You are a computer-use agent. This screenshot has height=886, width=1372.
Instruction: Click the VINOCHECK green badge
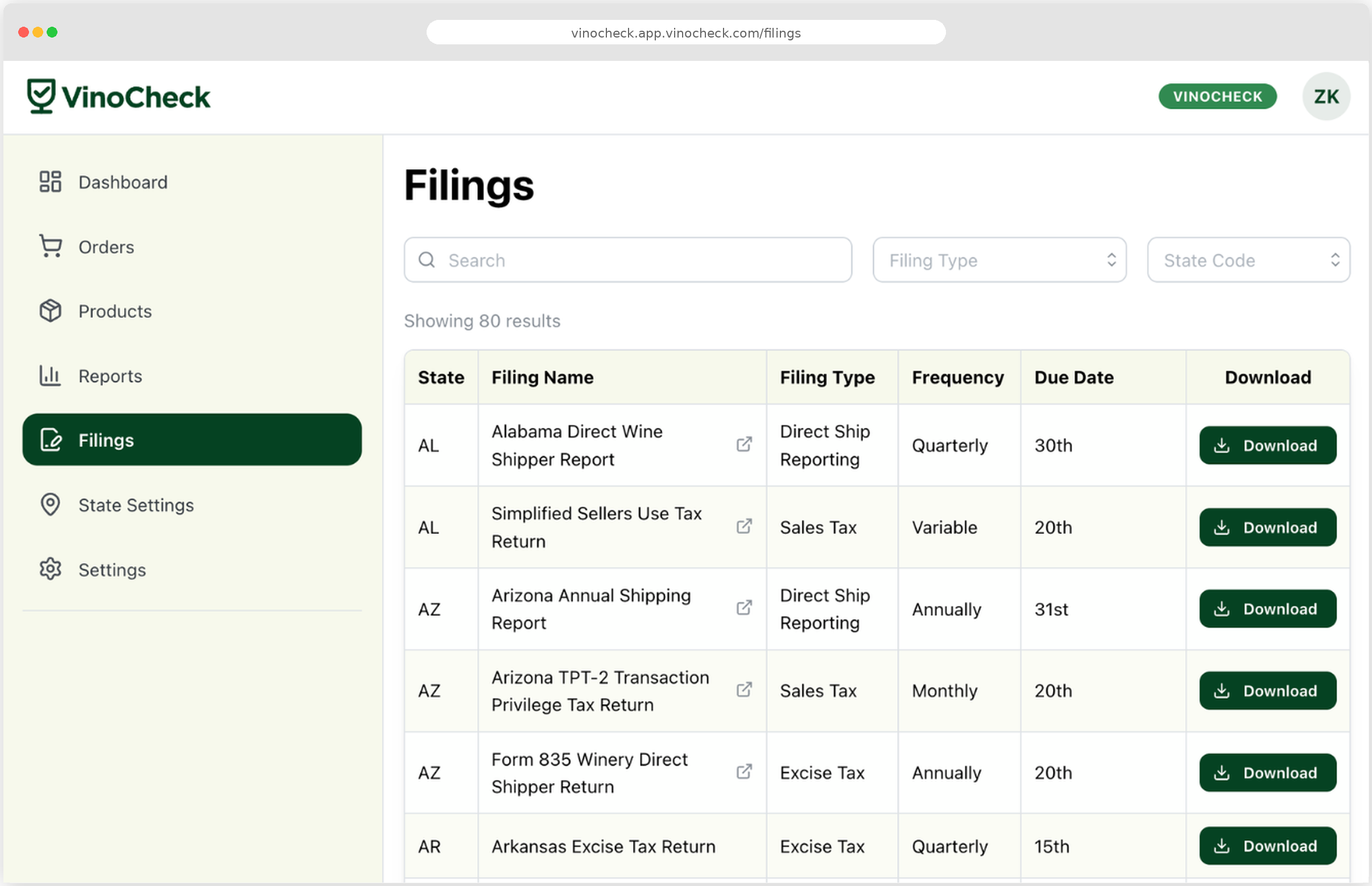[1217, 96]
